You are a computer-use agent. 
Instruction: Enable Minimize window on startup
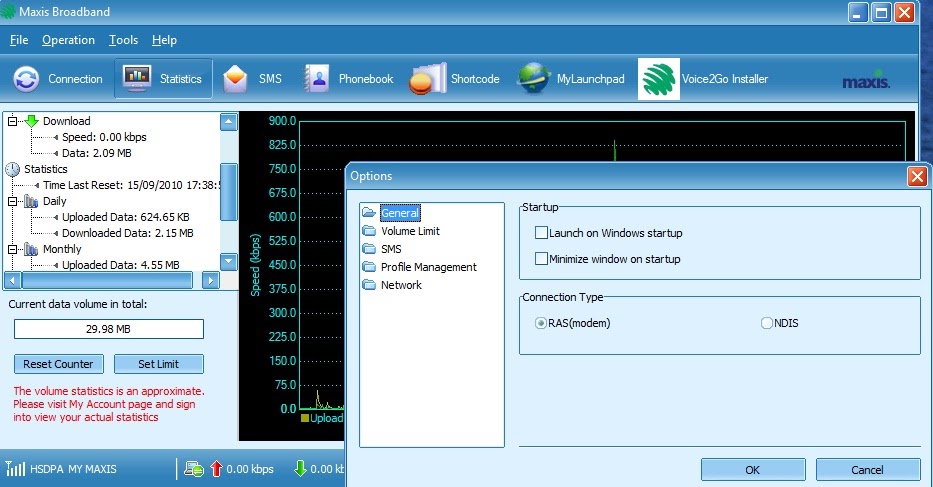pyautogui.click(x=541, y=259)
